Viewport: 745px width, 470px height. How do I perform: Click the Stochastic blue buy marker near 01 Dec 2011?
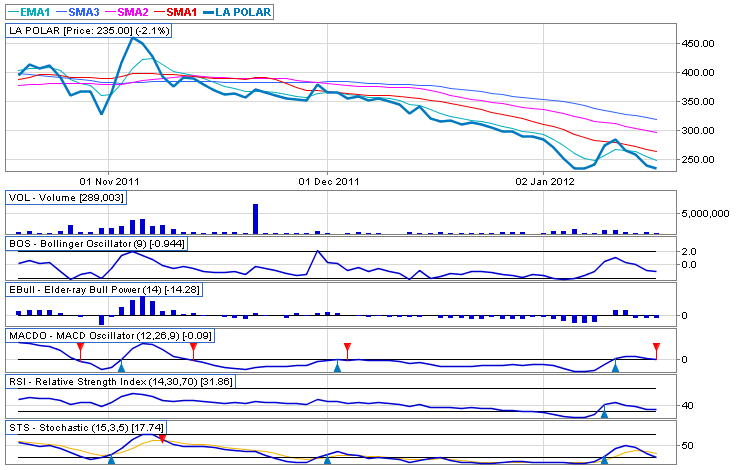(x=327, y=460)
